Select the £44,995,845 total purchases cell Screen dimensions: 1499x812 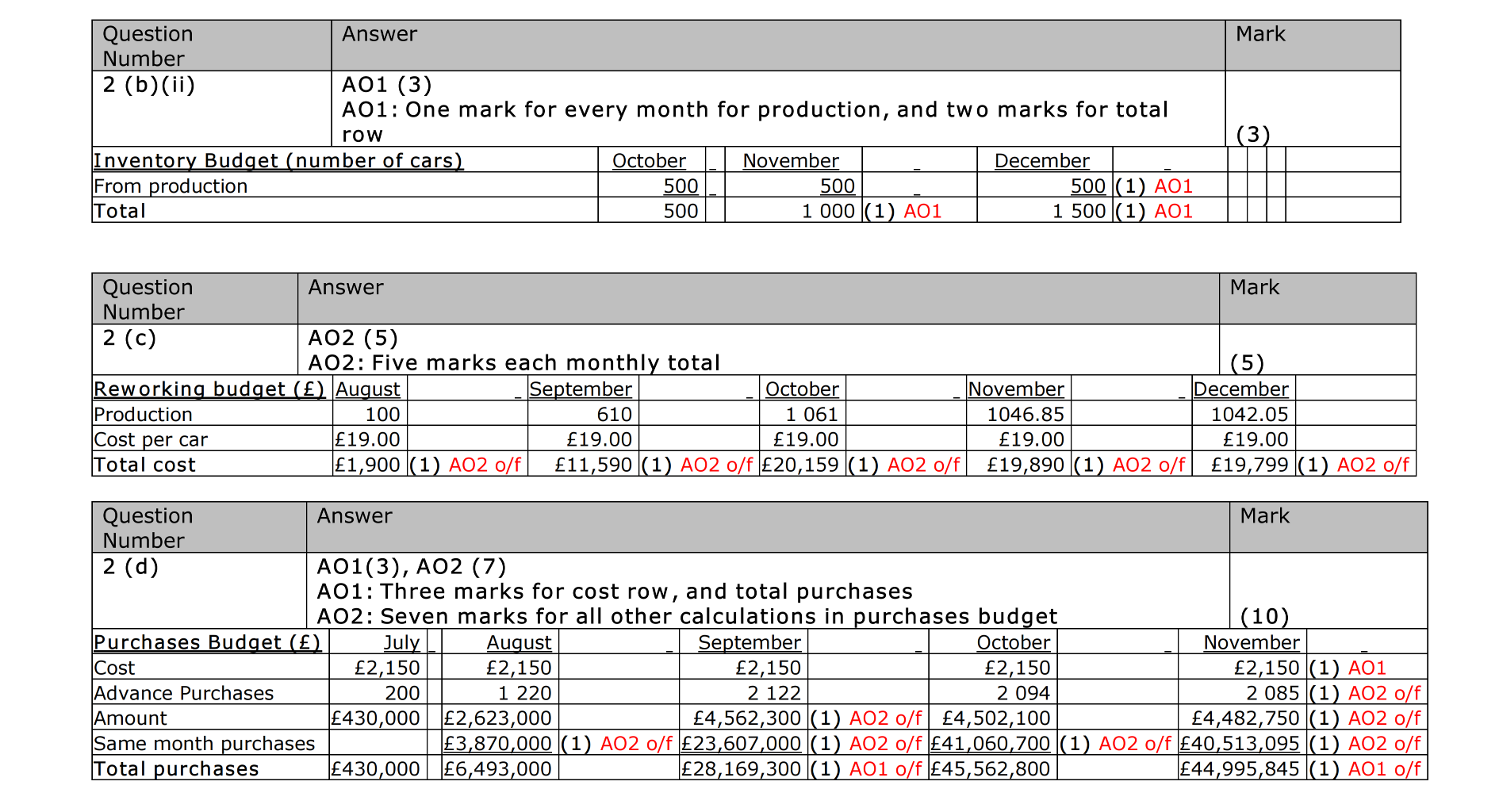pyautogui.click(x=1240, y=769)
